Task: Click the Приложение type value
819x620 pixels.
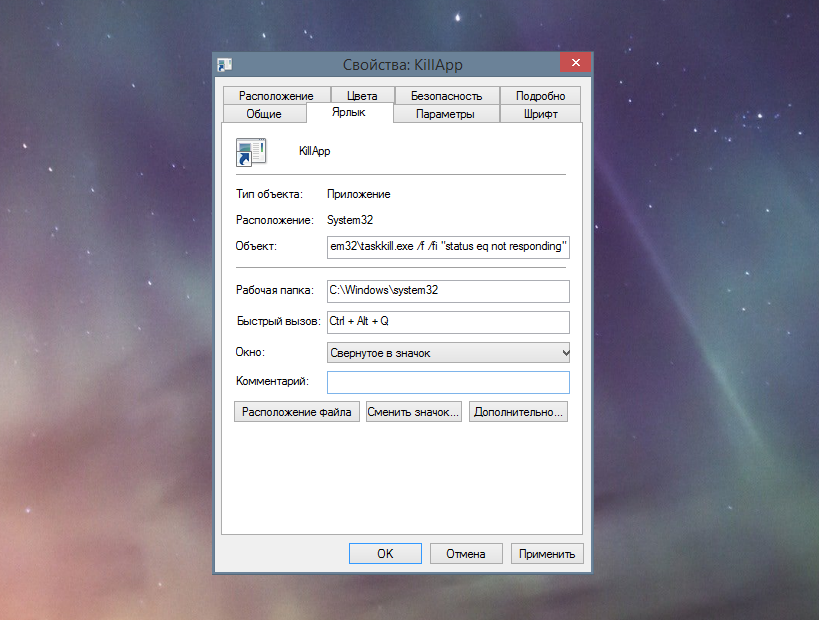Action: pos(359,194)
